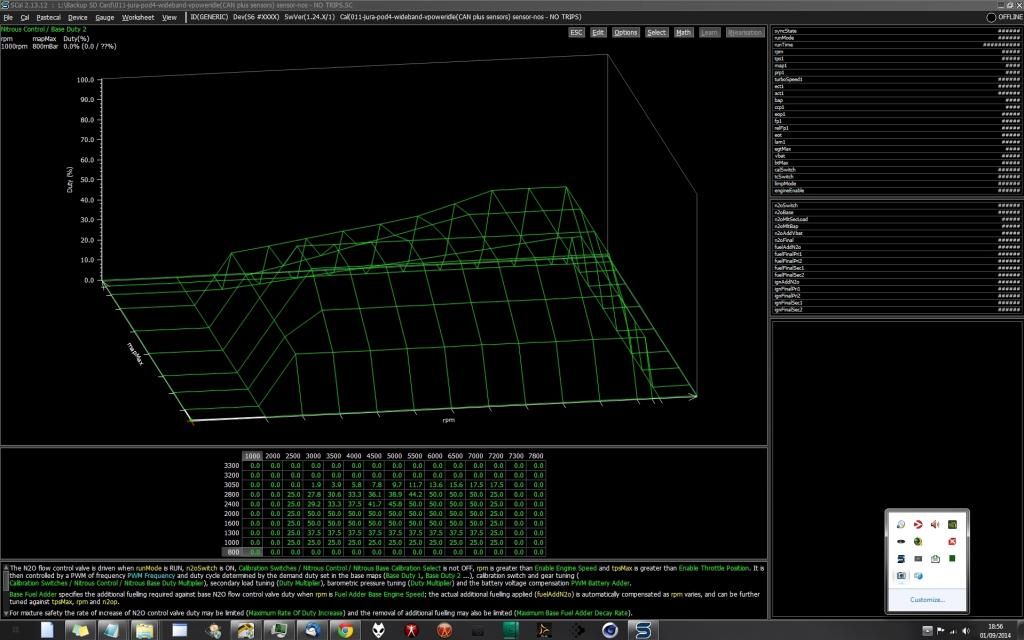This screenshot has width=1024, height=640.
Task: Open Google Chrome from the taskbar
Action: click(345, 630)
